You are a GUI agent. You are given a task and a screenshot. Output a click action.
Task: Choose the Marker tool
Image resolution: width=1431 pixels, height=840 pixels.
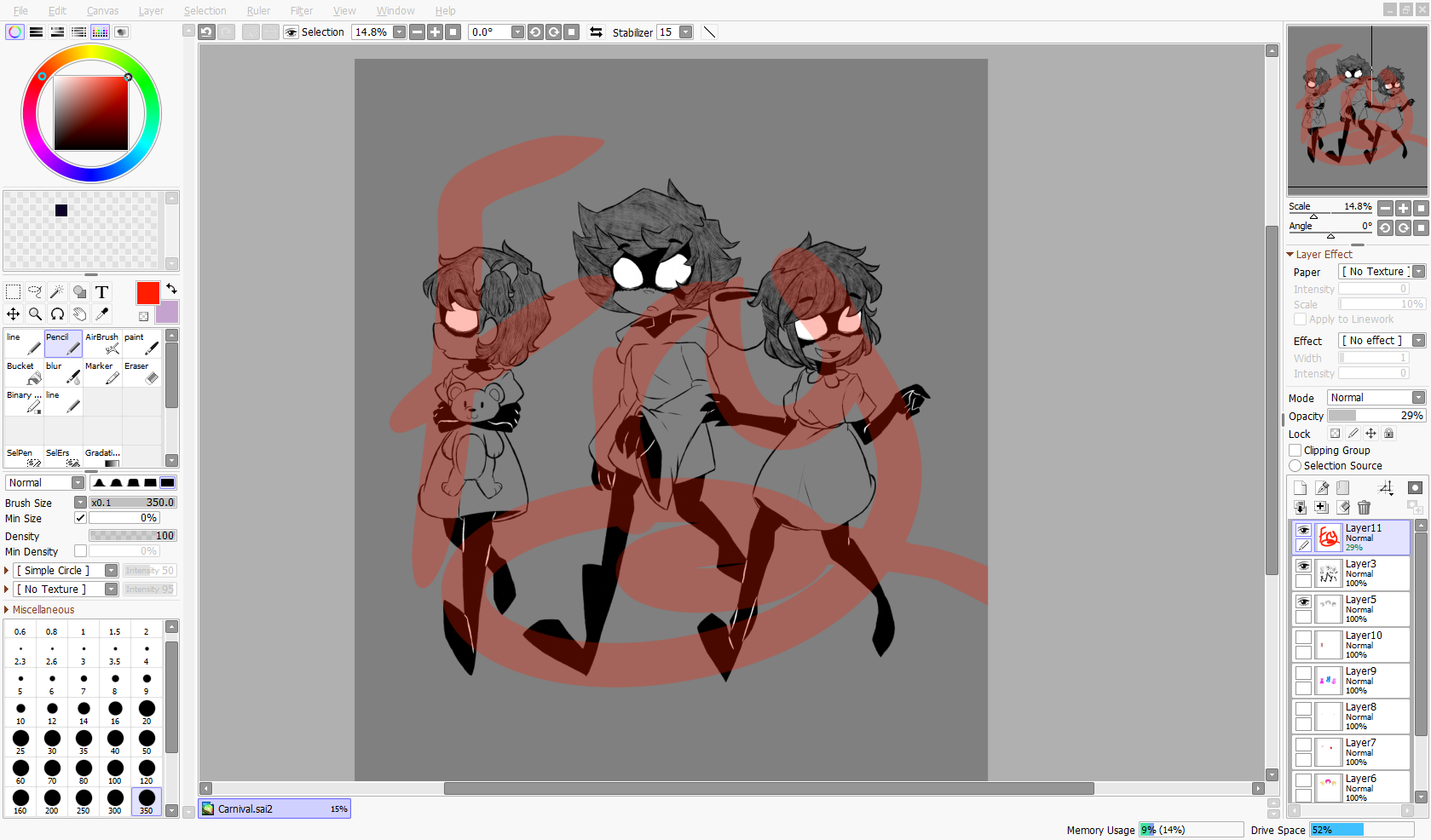[x=102, y=373]
